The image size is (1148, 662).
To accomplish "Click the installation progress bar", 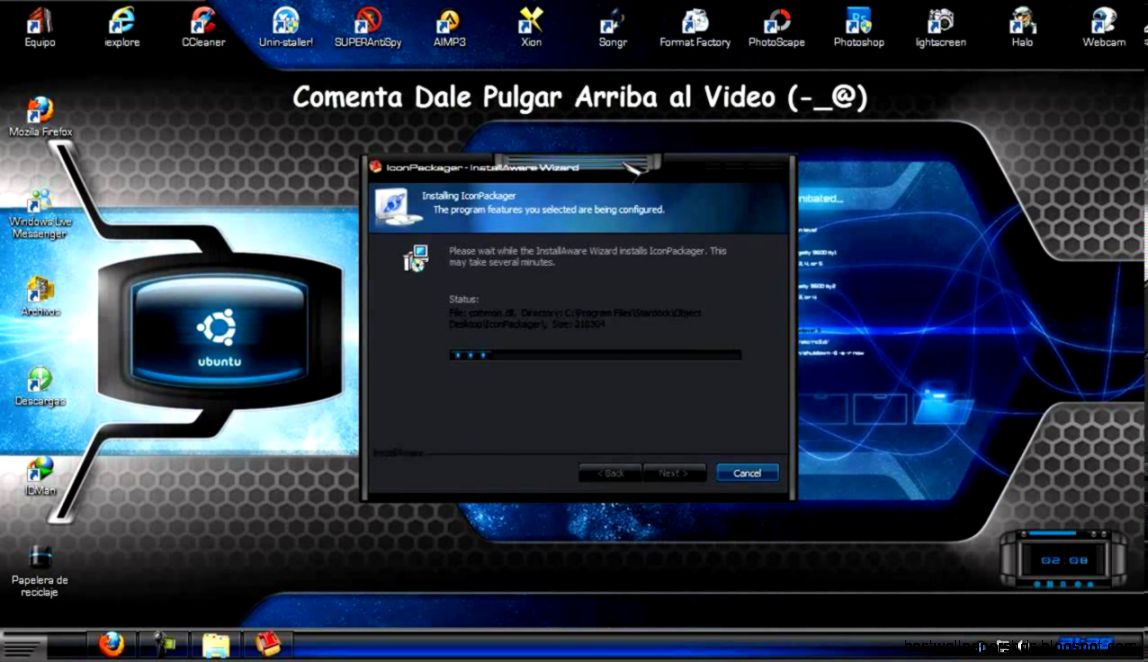I will point(597,354).
